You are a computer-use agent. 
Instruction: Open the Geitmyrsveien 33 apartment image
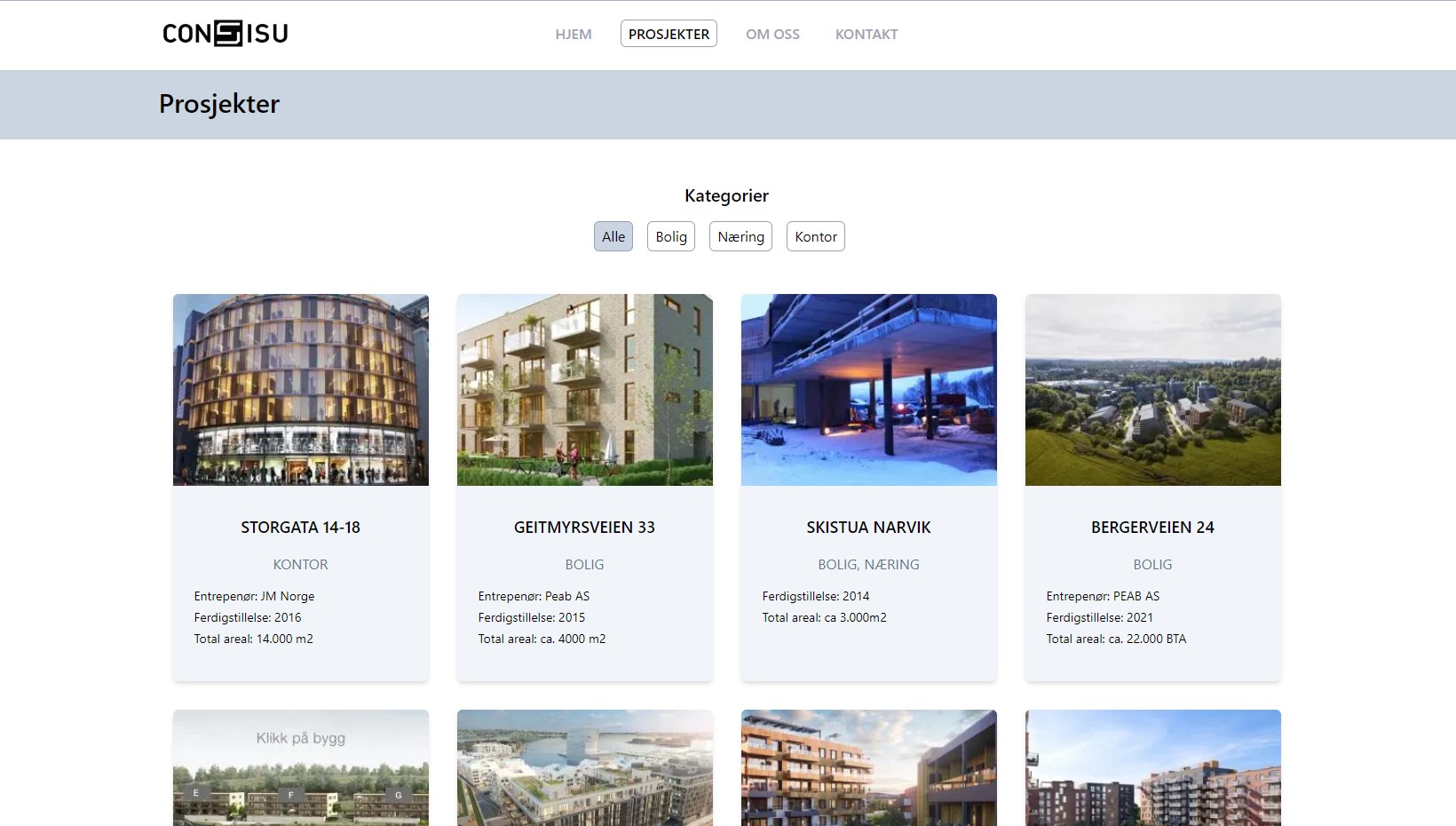tap(585, 390)
